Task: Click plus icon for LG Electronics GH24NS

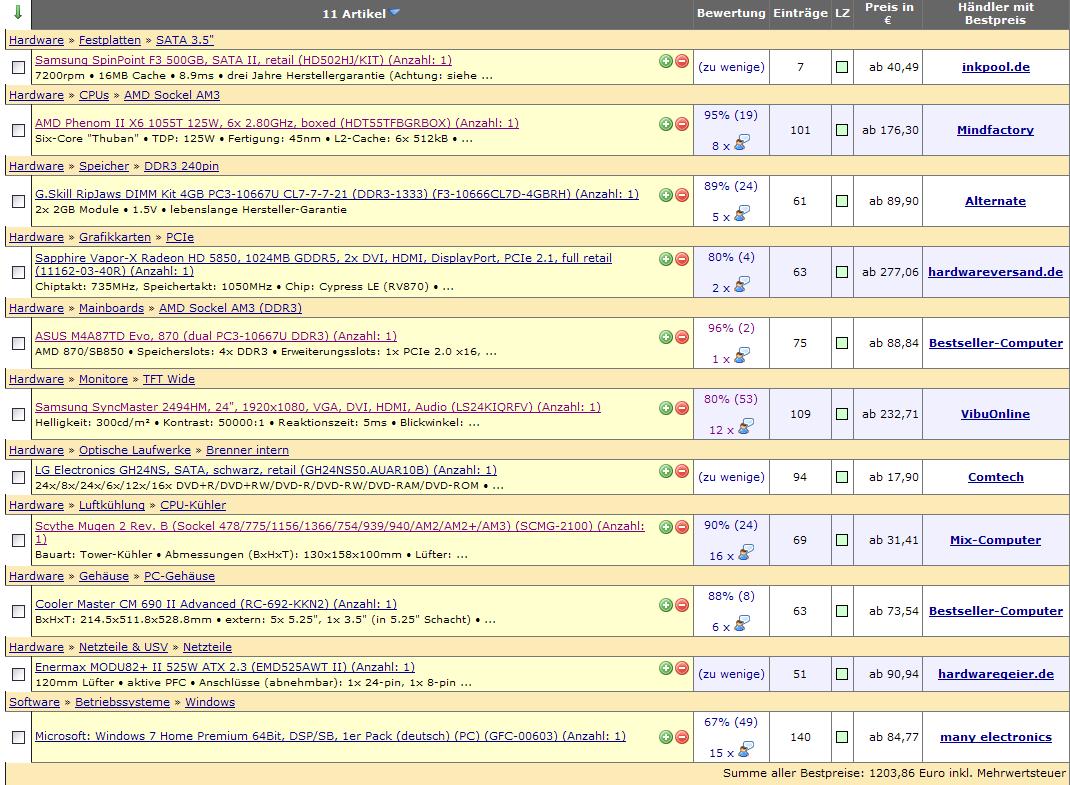Action: pyautogui.click(x=666, y=471)
